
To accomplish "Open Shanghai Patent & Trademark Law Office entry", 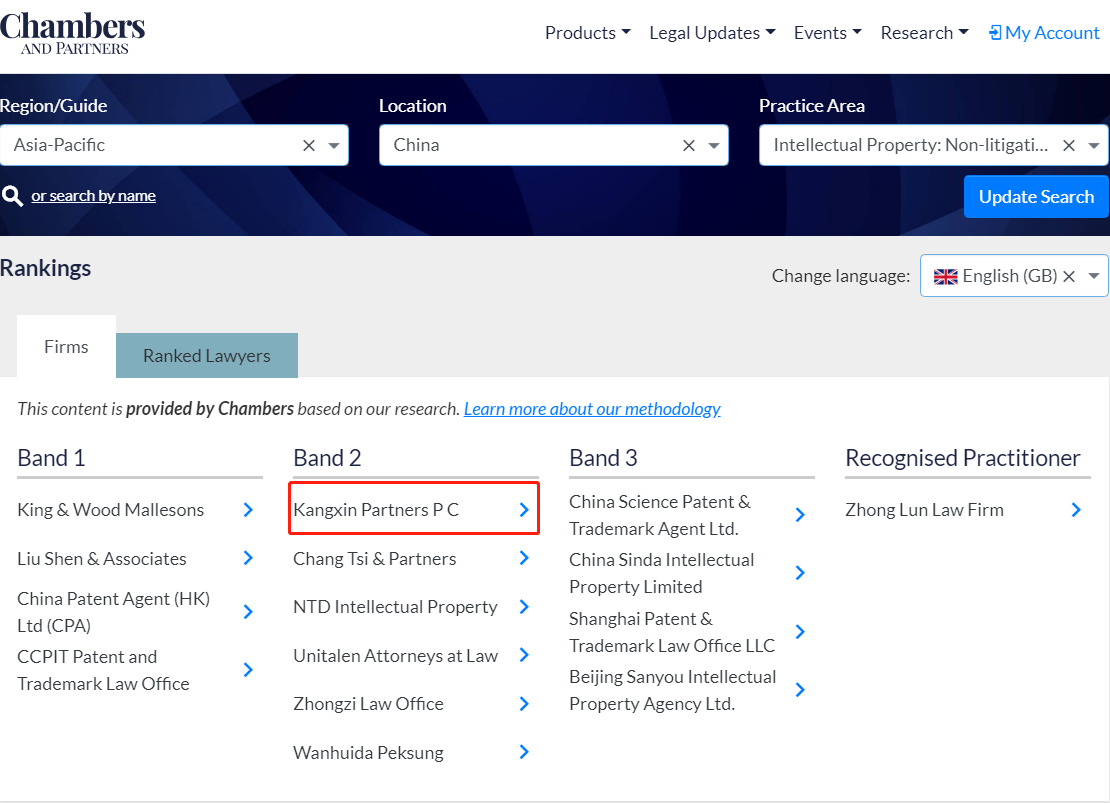I will [672, 632].
